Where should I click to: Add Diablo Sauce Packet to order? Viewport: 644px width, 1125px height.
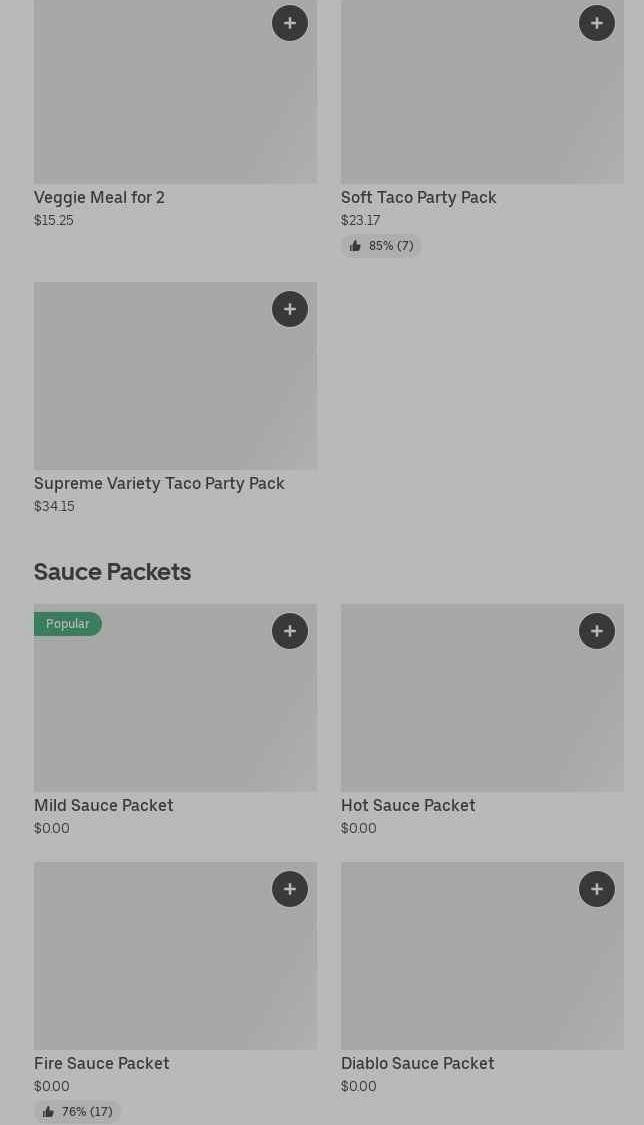[x=597, y=889]
